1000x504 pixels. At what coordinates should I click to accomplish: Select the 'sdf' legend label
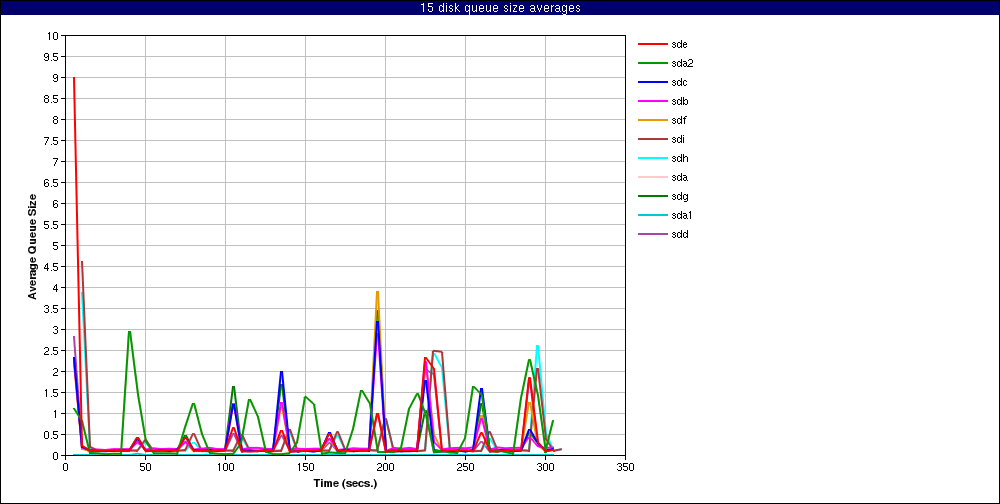tap(679, 120)
